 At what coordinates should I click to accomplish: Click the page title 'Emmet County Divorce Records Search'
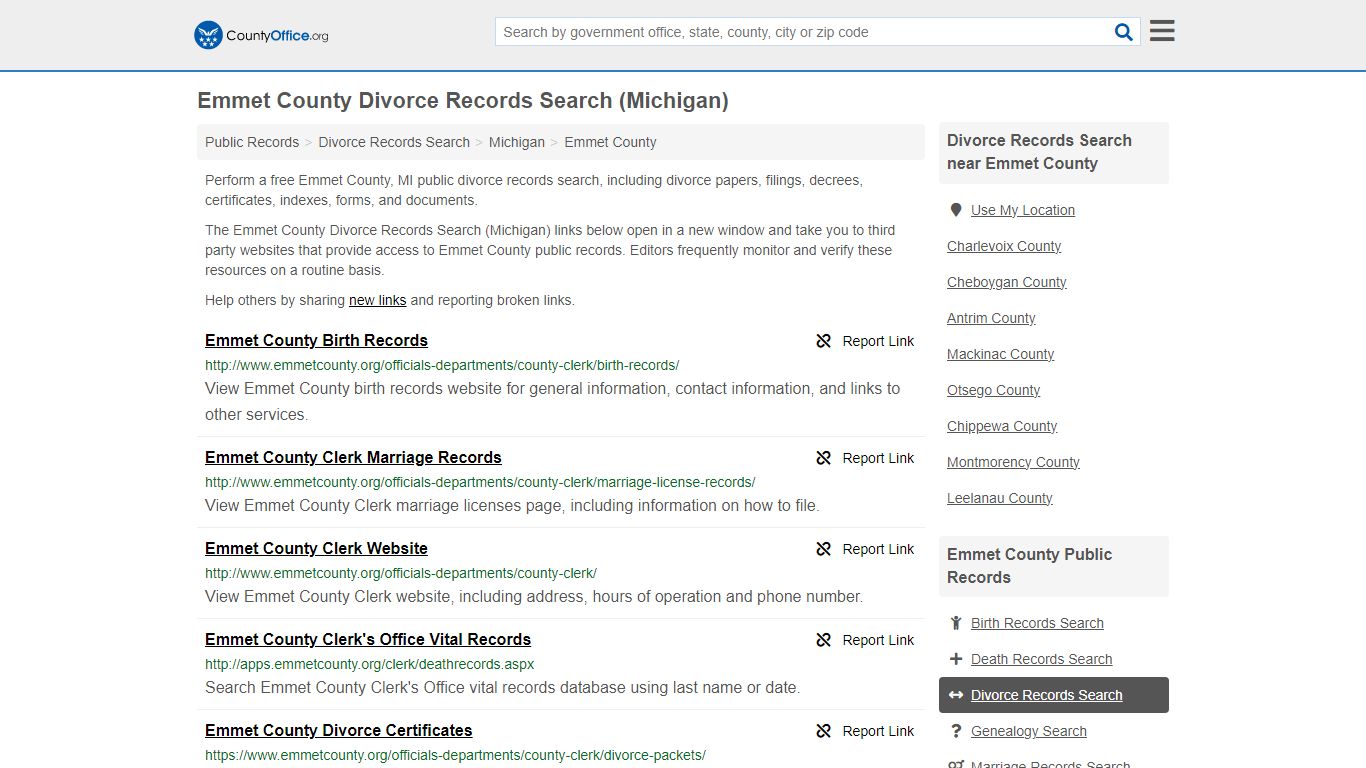point(463,101)
